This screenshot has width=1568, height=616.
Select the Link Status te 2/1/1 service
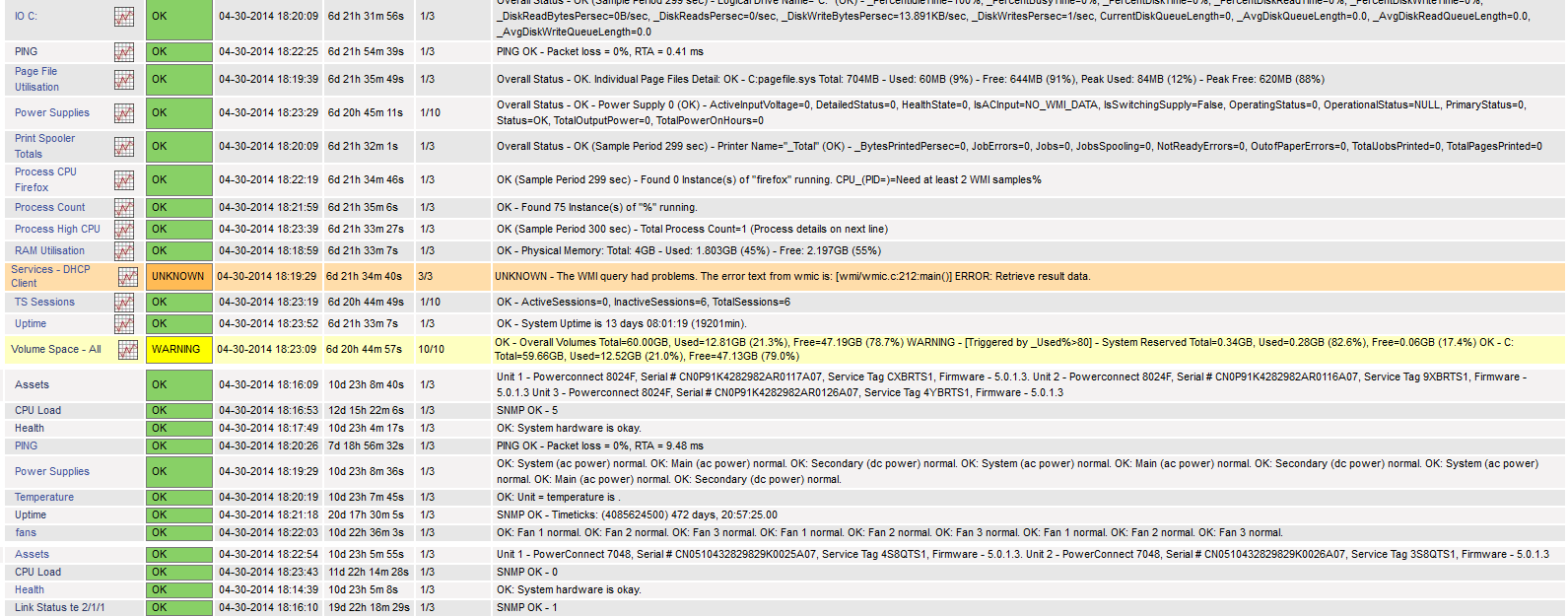59,608
